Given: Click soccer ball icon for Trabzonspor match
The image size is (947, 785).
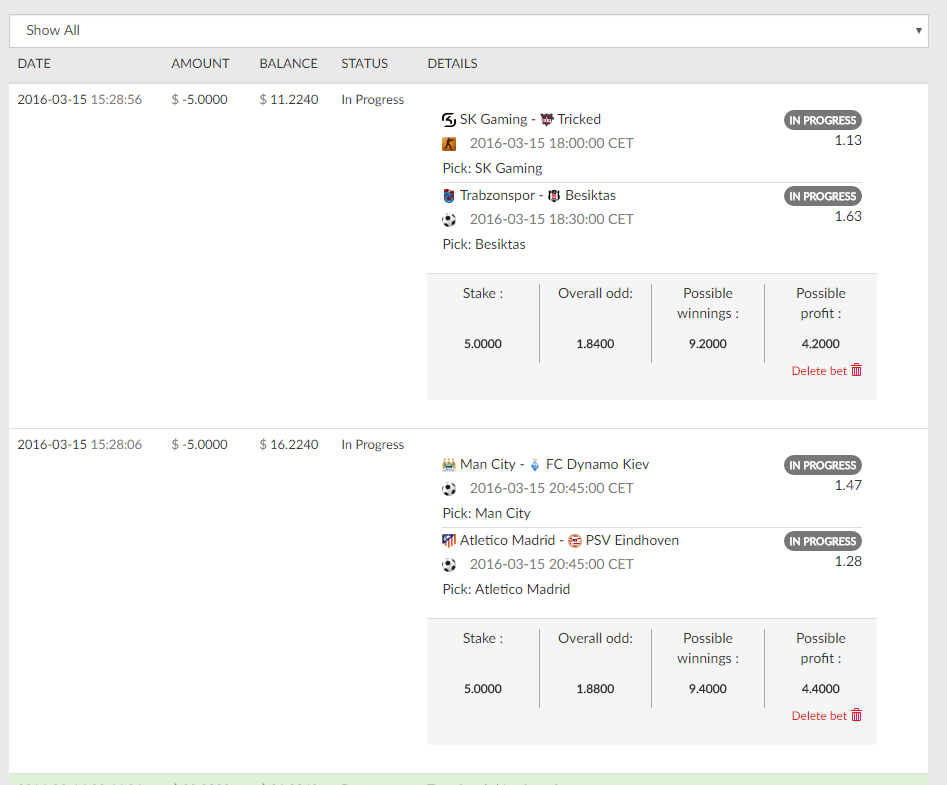Looking at the screenshot, I should 449,220.
